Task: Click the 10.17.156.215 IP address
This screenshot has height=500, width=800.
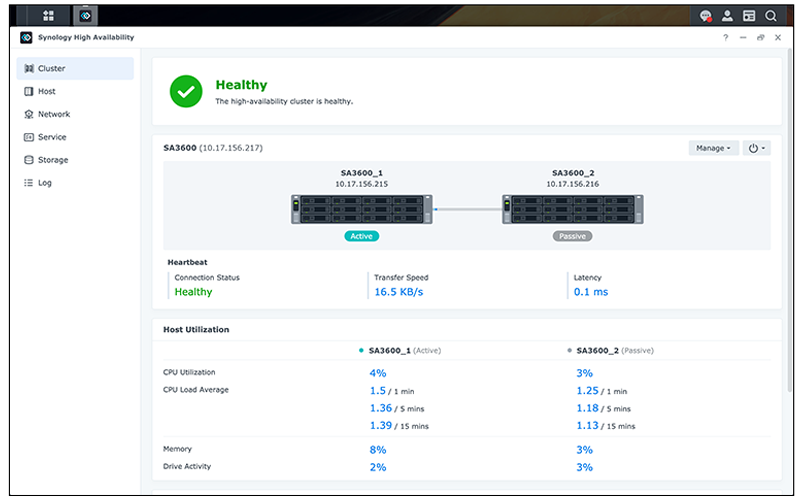Action: click(362, 184)
